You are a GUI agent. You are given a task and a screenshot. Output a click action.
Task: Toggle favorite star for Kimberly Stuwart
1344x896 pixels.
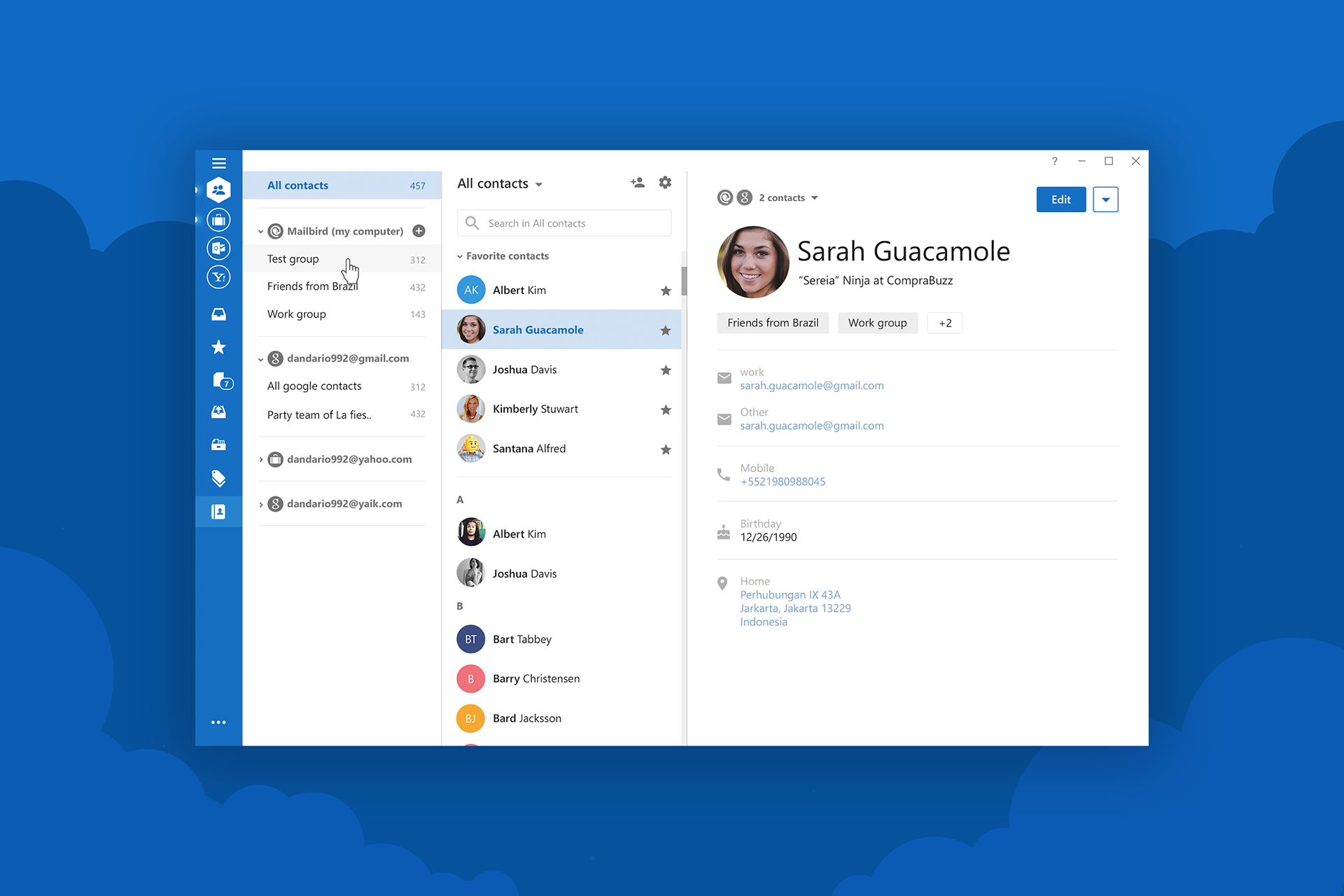pyautogui.click(x=666, y=409)
